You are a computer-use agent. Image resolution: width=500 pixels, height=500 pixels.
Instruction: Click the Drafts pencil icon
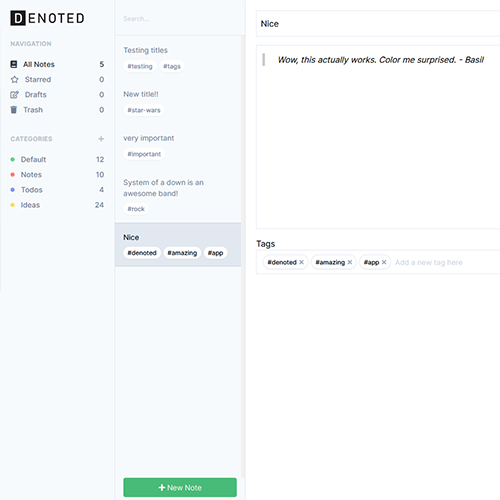pyautogui.click(x=14, y=95)
